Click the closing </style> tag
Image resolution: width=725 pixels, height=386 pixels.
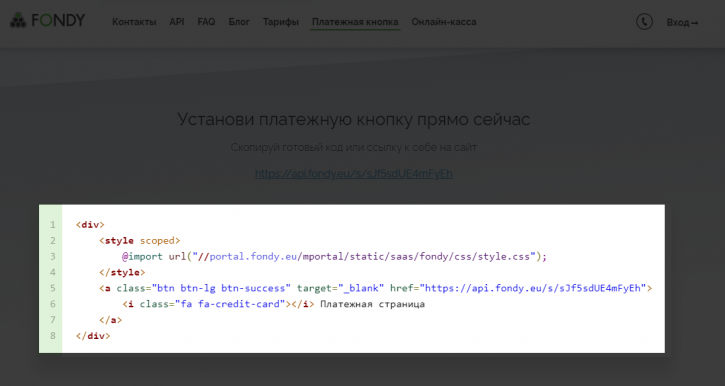pos(122,272)
